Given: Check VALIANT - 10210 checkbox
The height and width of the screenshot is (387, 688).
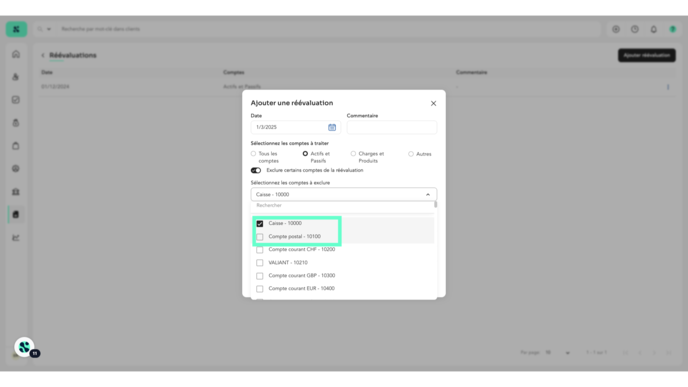Looking at the screenshot, I should [x=260, y=263].
